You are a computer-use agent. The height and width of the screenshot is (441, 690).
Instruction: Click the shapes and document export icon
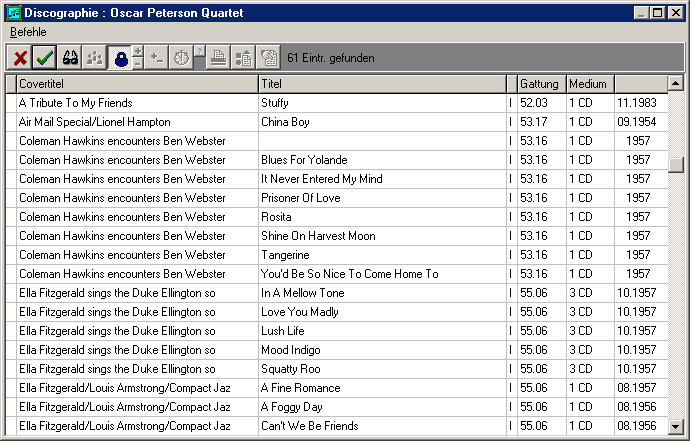coord(243,58)
